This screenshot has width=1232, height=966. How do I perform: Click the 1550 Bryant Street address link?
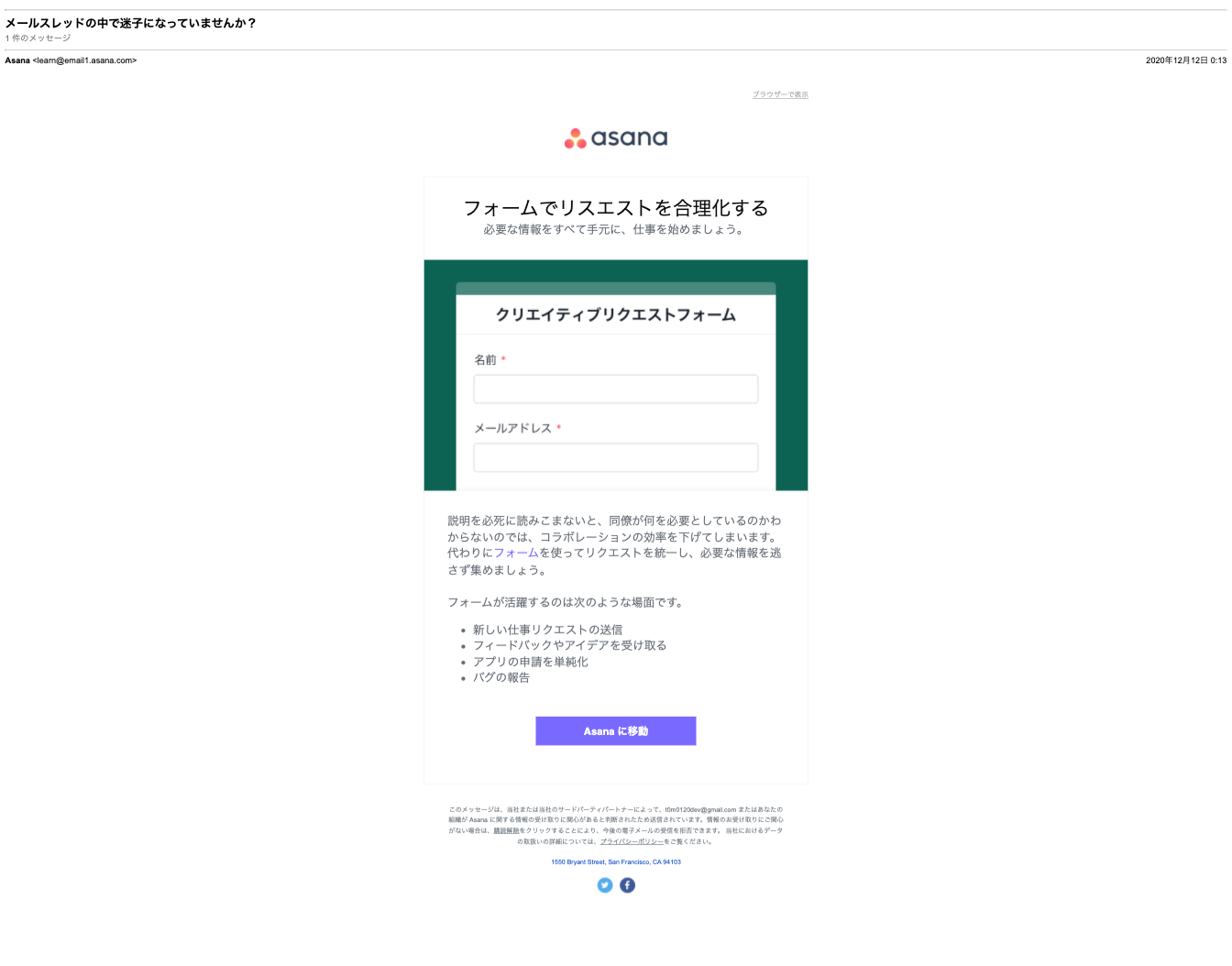pyautogui.click(x=616, y=862)
